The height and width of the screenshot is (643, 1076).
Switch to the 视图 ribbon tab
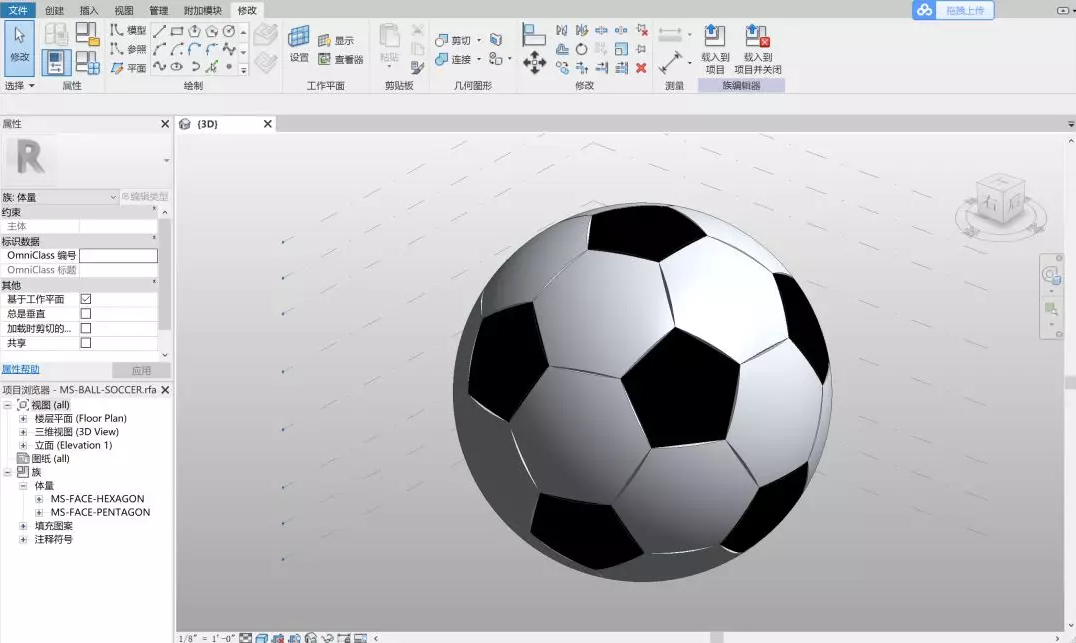(123, 10)
